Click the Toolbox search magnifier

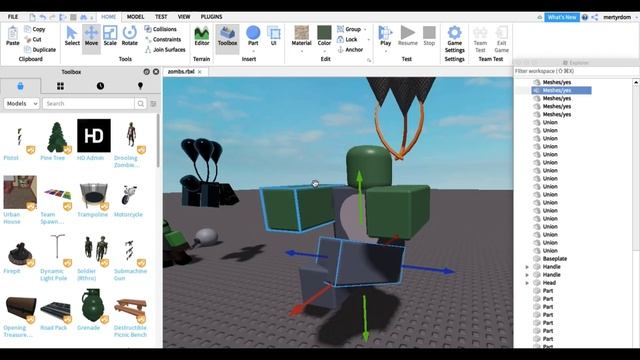coord(140,104)
